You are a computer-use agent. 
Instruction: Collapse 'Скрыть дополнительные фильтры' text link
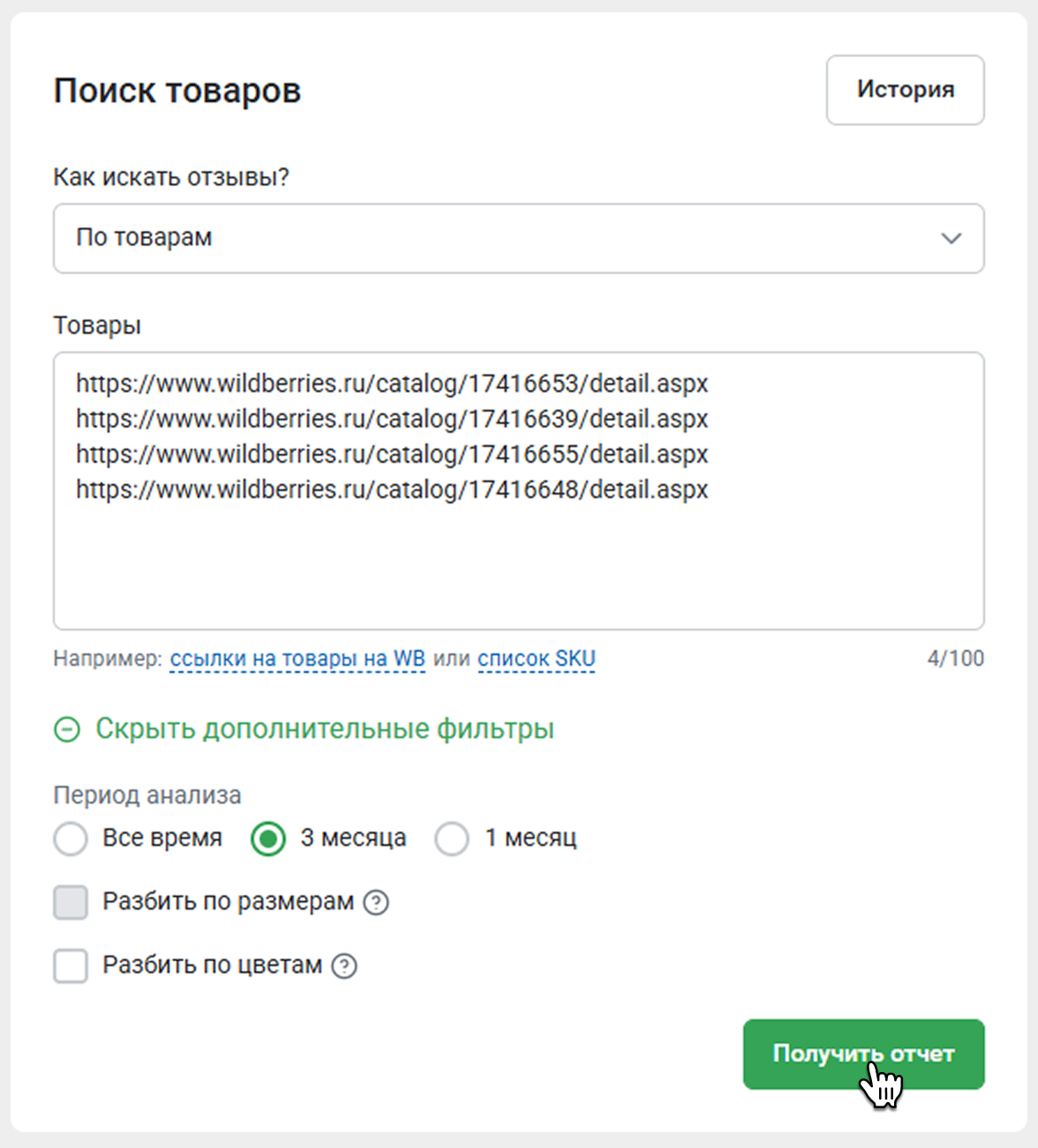click(324, 729)
